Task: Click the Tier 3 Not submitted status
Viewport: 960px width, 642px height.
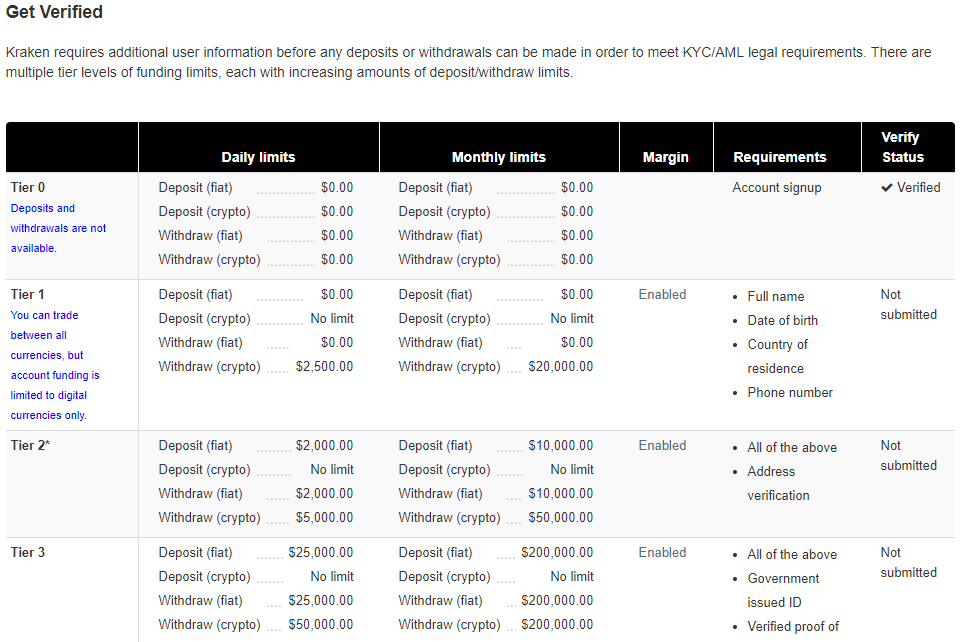Action: (908, 563)
